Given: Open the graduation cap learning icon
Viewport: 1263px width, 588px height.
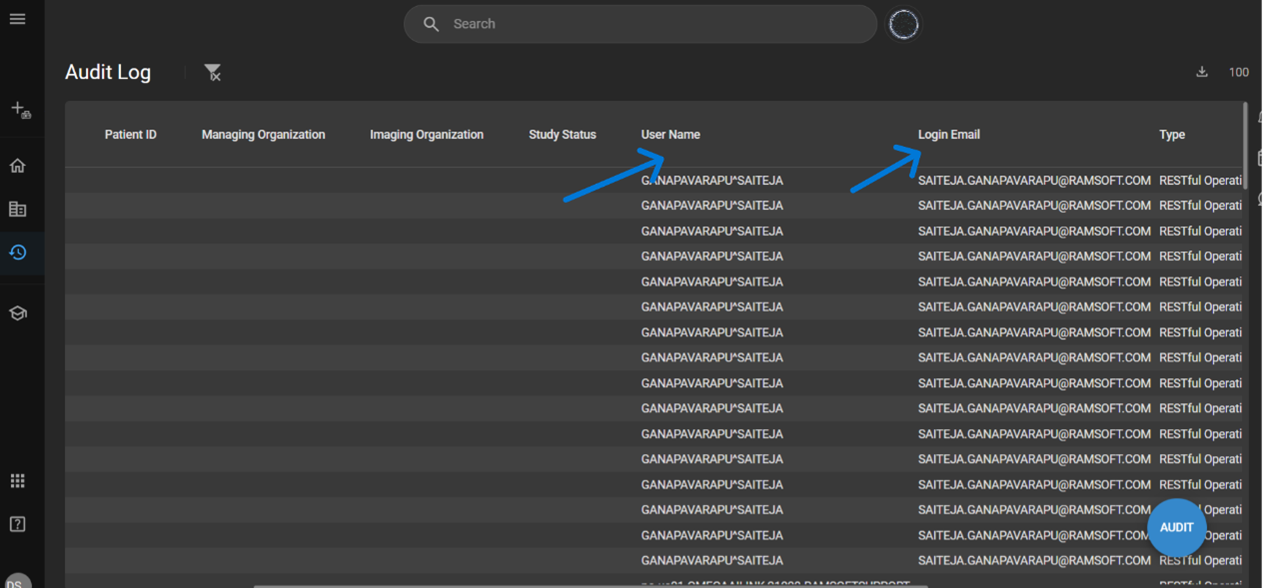Looking at the screenshot, I should (18, 313).
